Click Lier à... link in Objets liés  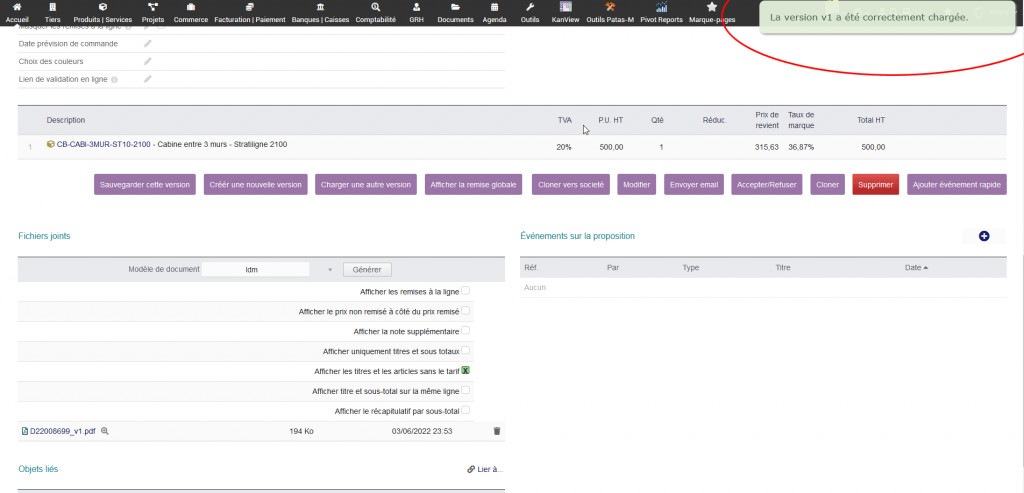click(x=486, y=469)
